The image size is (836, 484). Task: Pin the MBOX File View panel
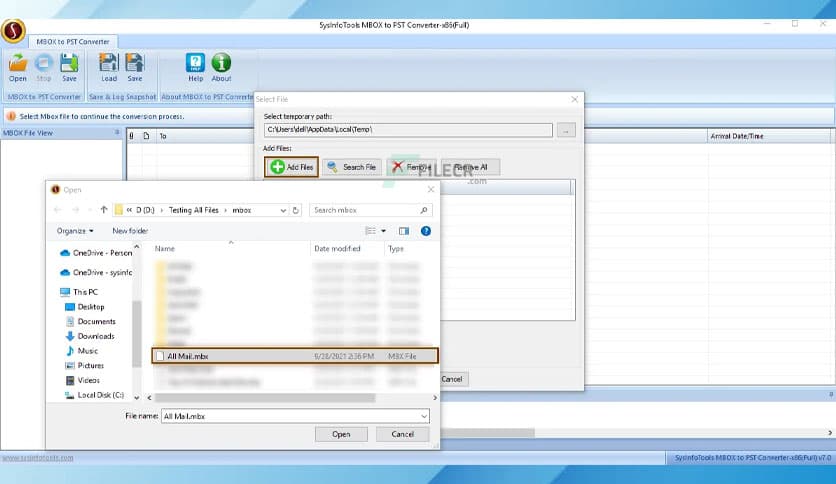(117, 132)
